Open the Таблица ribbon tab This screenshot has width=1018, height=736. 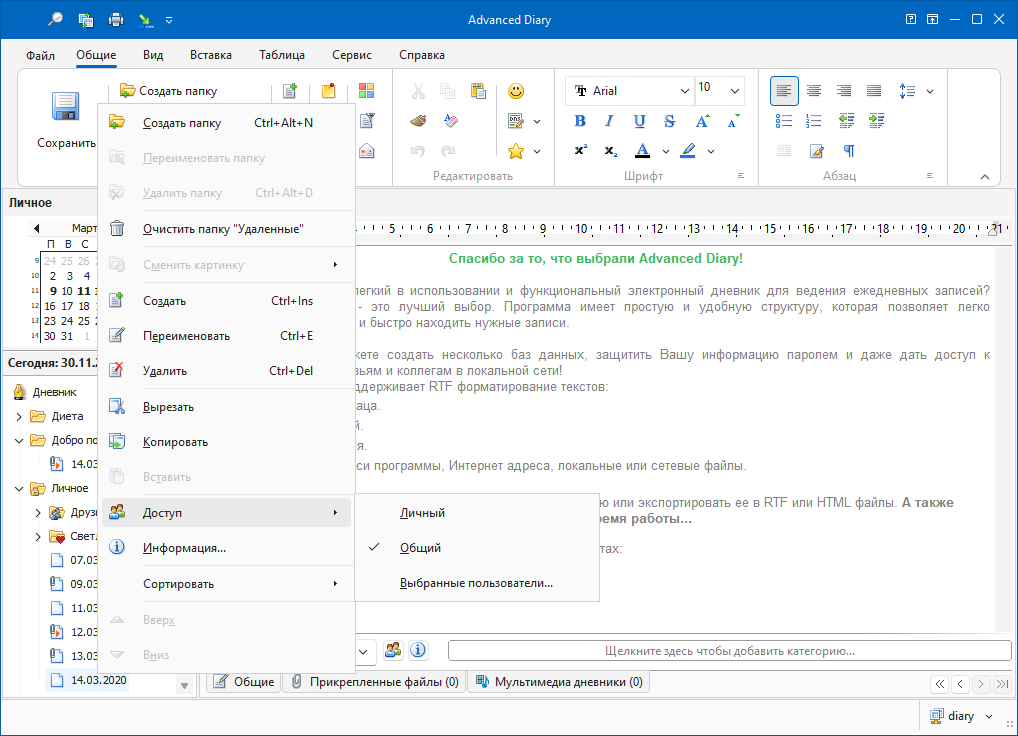point(282,55)
